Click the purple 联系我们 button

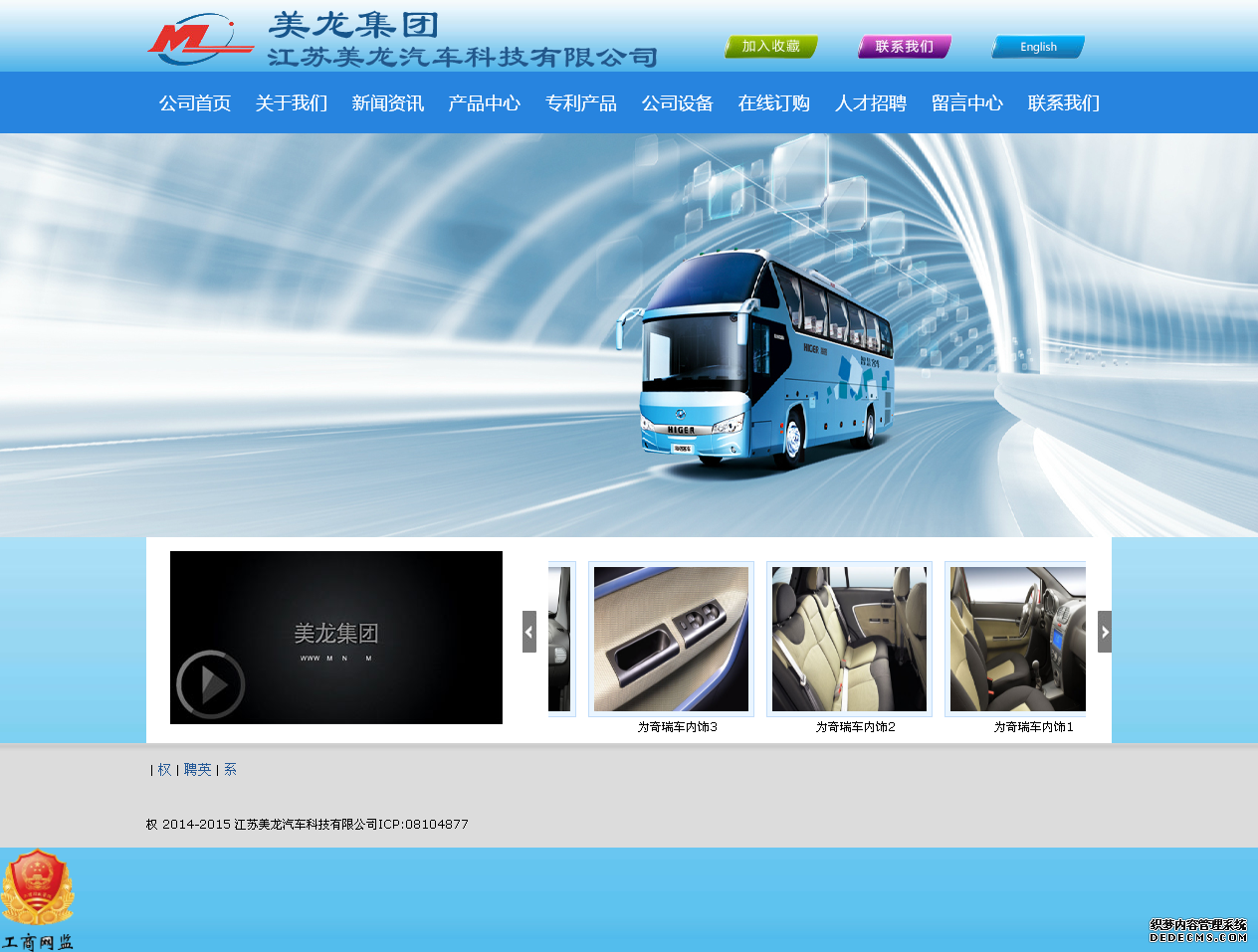(905, 47)
